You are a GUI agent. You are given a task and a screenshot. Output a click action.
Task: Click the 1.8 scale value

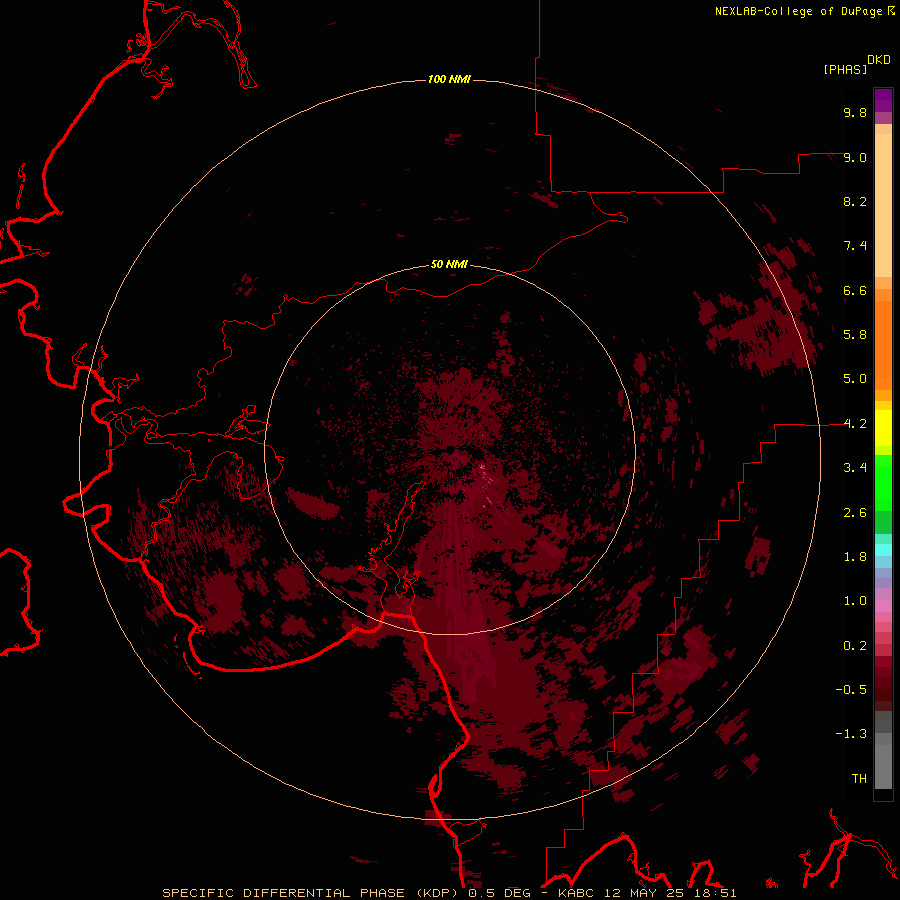pyautogui.click(x=855, y=557)
